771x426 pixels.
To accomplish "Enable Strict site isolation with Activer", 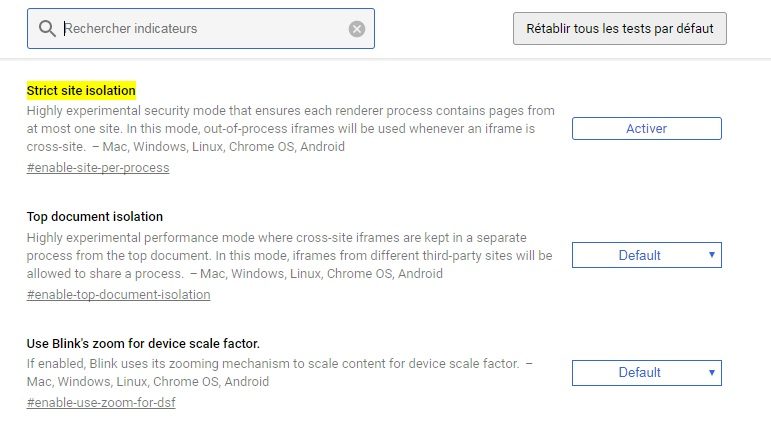I will click(646, 128).
